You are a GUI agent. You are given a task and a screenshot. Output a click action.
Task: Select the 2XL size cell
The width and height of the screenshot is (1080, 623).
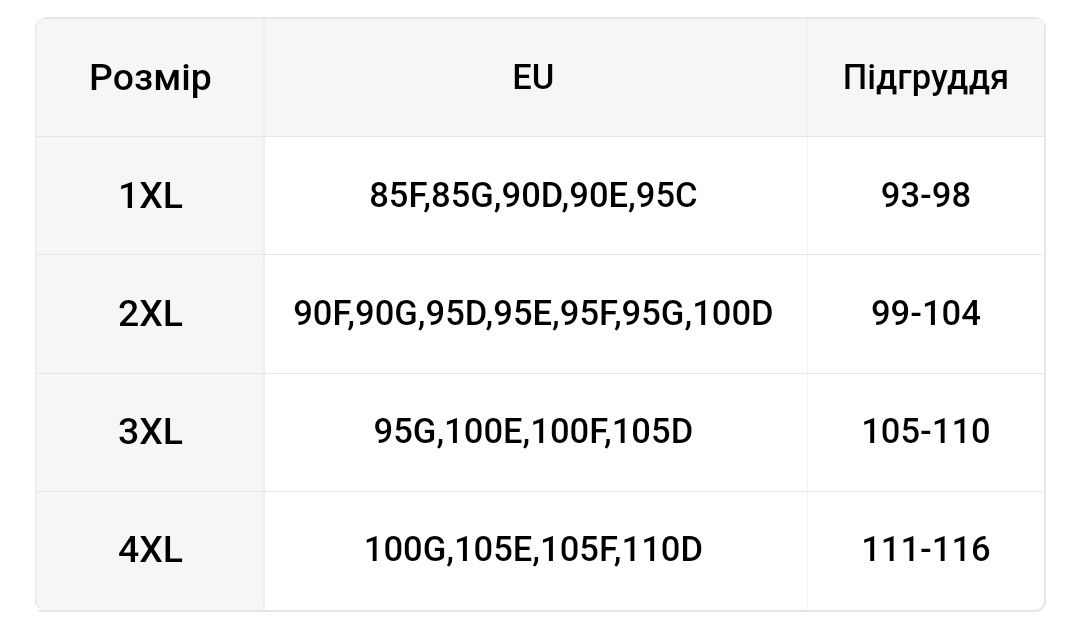pos(150,314)
